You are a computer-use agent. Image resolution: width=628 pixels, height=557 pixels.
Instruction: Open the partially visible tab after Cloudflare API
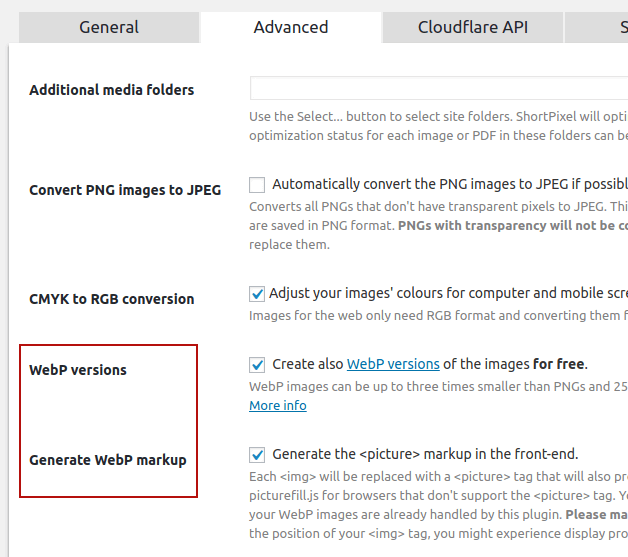coord(596,27)
